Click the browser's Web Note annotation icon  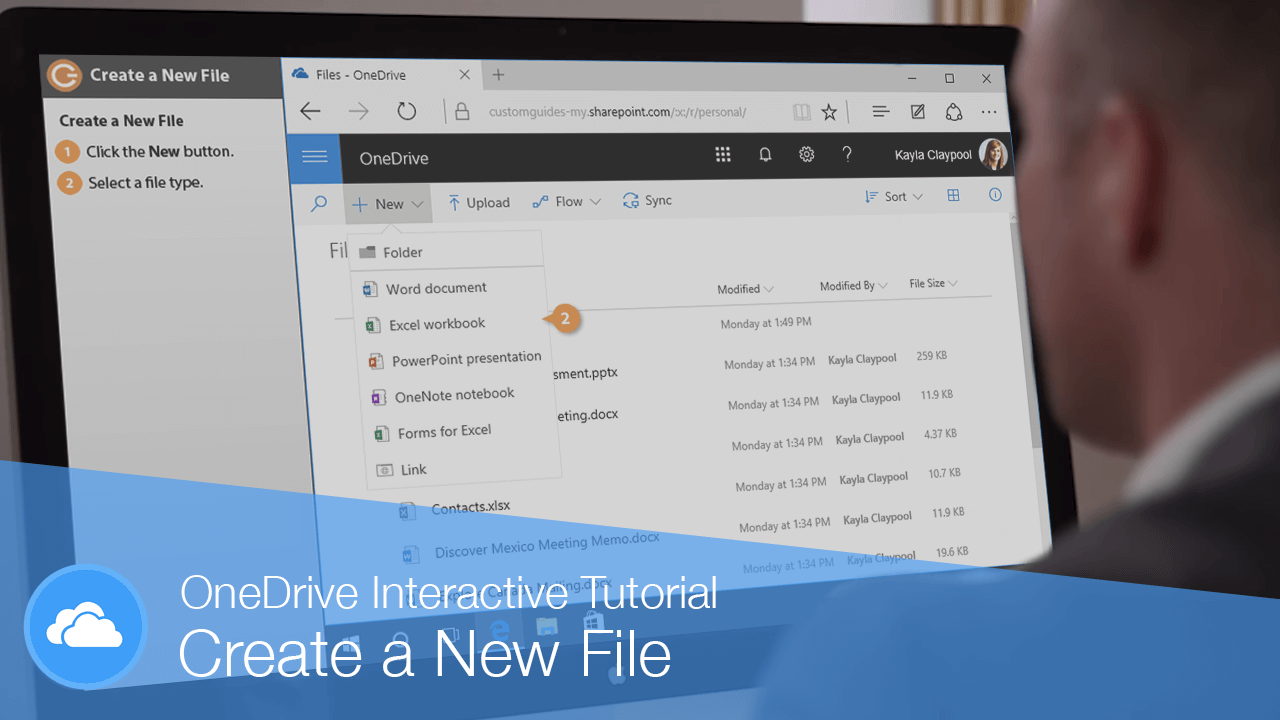(x=917, y=111)
